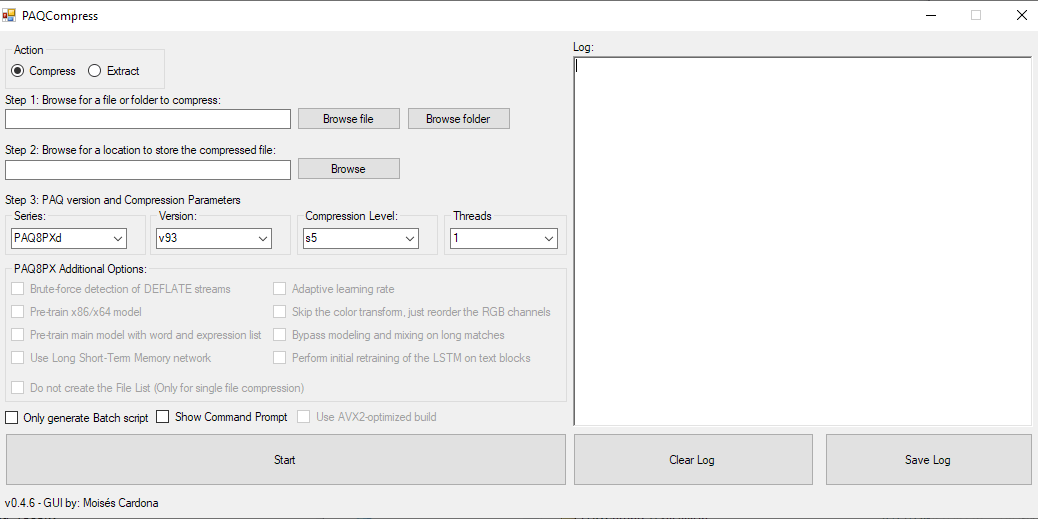
Task: Click the 'Step 3: PAQ version and Compression Parameters' label
Action: pyautogui.click(x=123, y=200)
